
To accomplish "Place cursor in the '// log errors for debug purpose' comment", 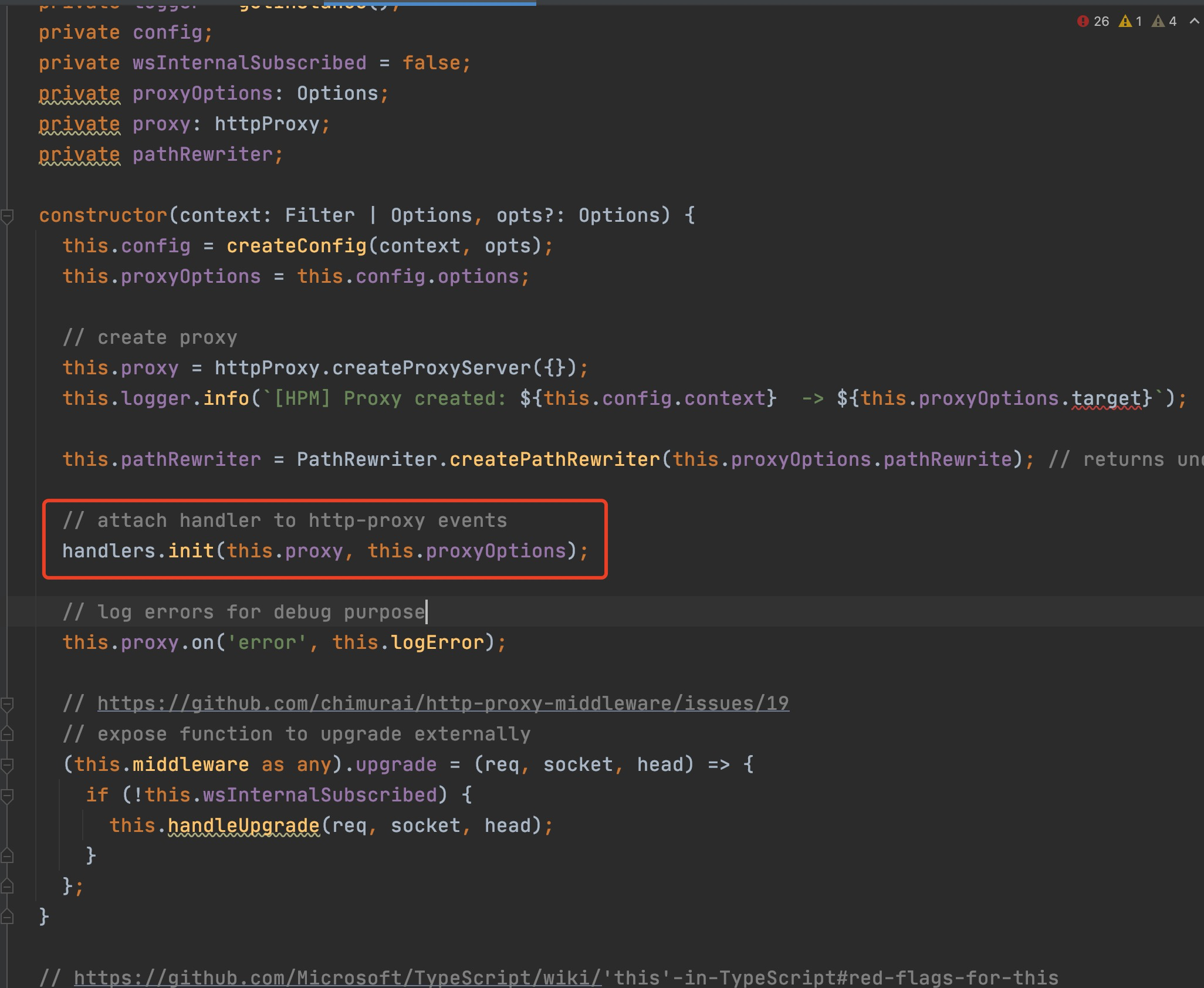I will click(x=243, y=612).
